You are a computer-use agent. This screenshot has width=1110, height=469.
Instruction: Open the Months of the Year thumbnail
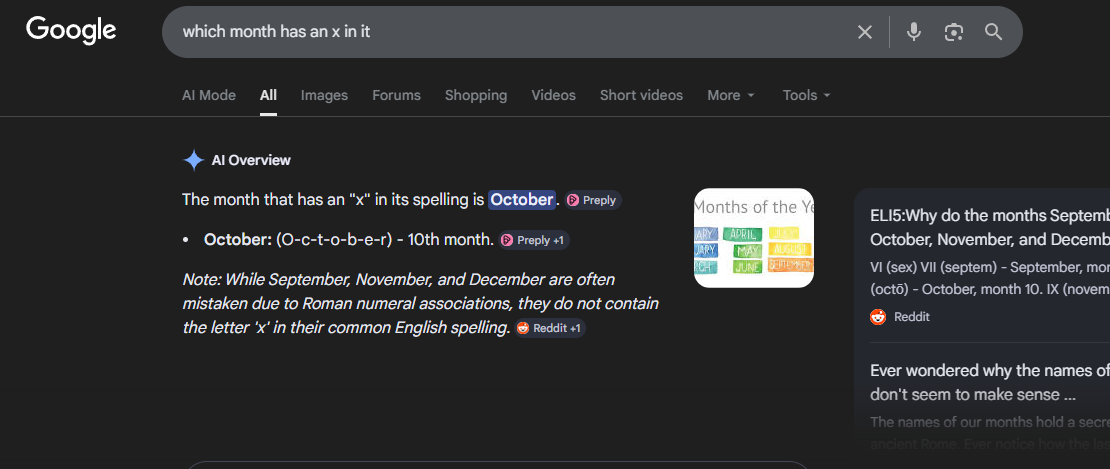(x=754, y=238)
